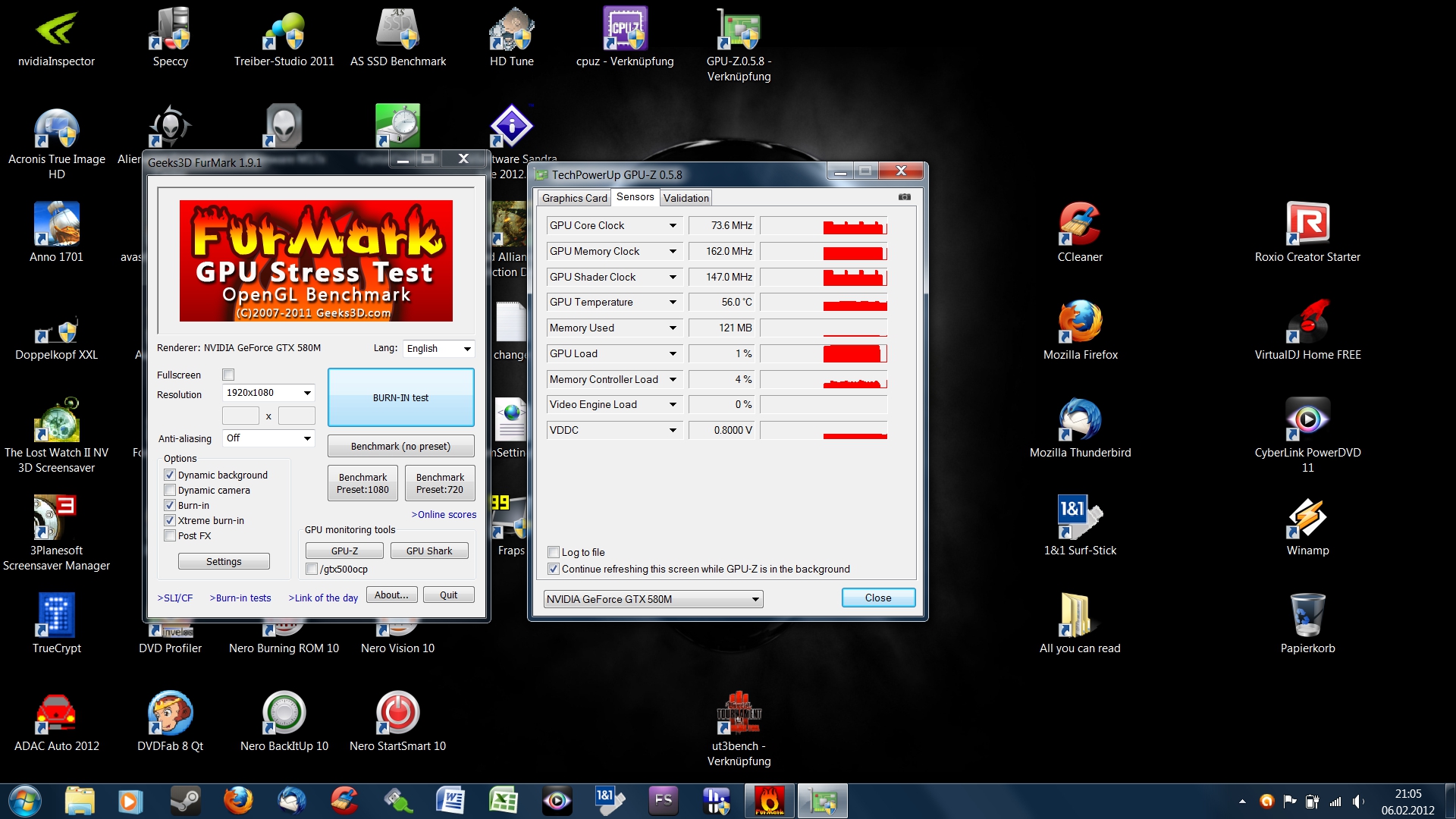Open 1&1 Surf-Stick desktop icon
Viewport: 1456px width, 819px height.
point(1080,526)
